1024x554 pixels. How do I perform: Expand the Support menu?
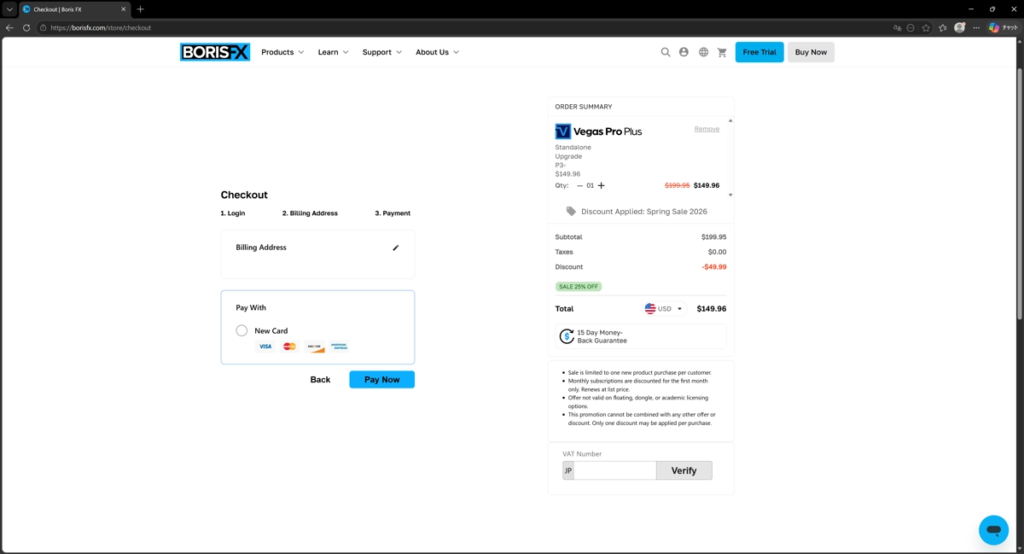tap(382, 52)
